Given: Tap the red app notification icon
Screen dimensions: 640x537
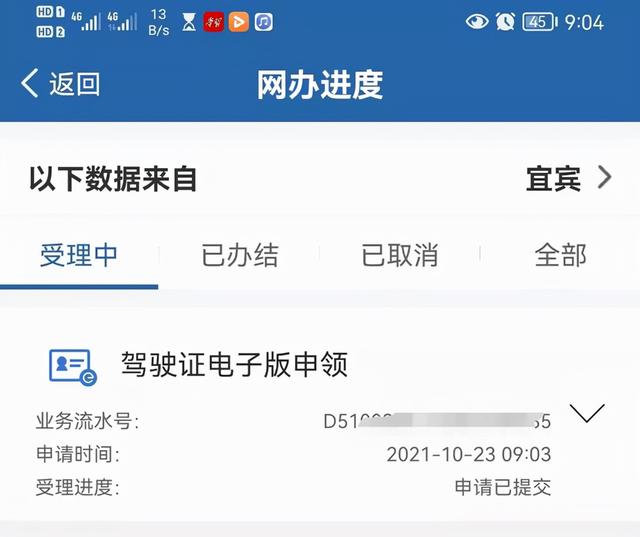Looking at the screenshot, I should coord(214,22).
